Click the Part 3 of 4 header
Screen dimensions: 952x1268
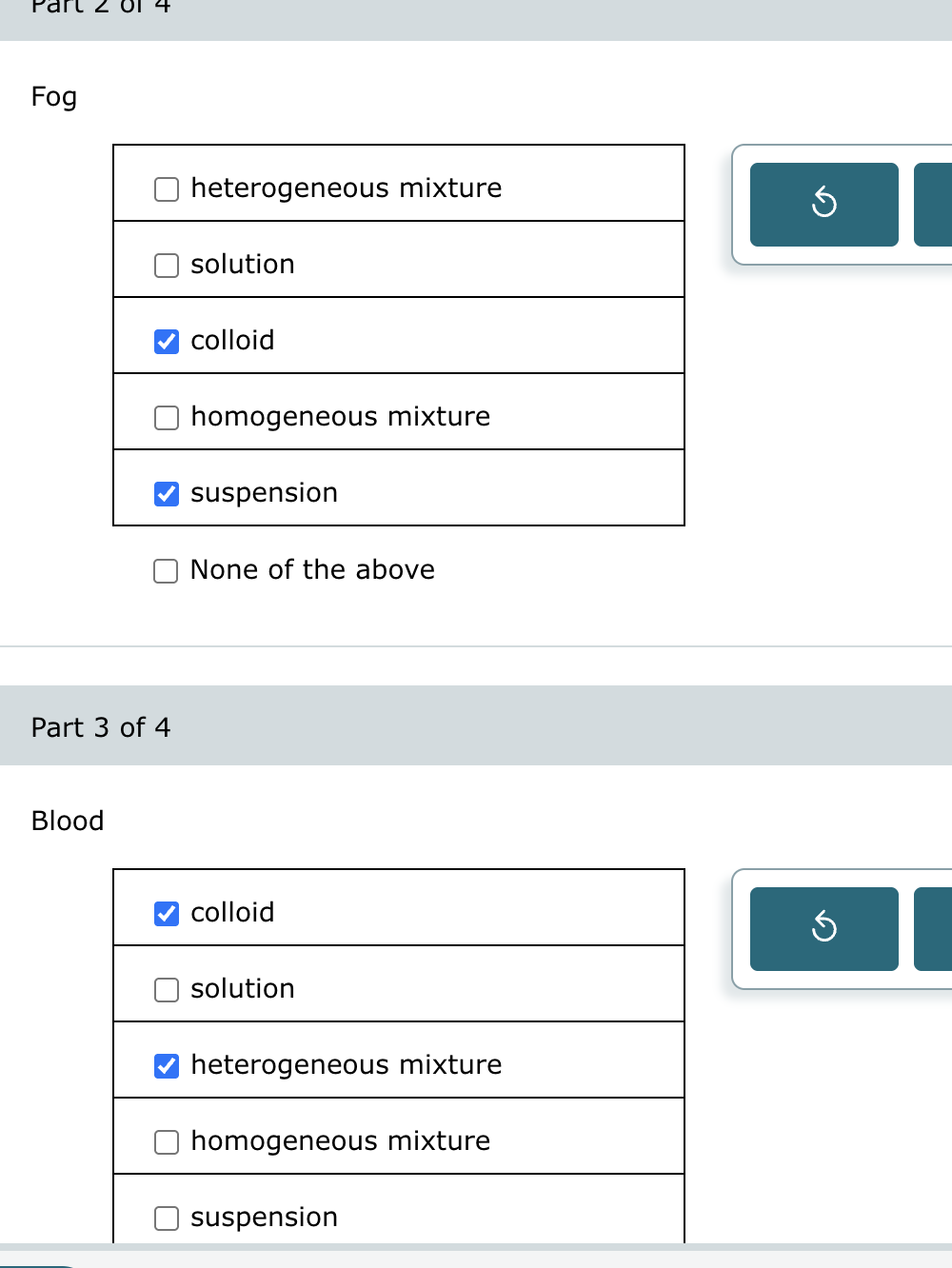pos(100,726)
